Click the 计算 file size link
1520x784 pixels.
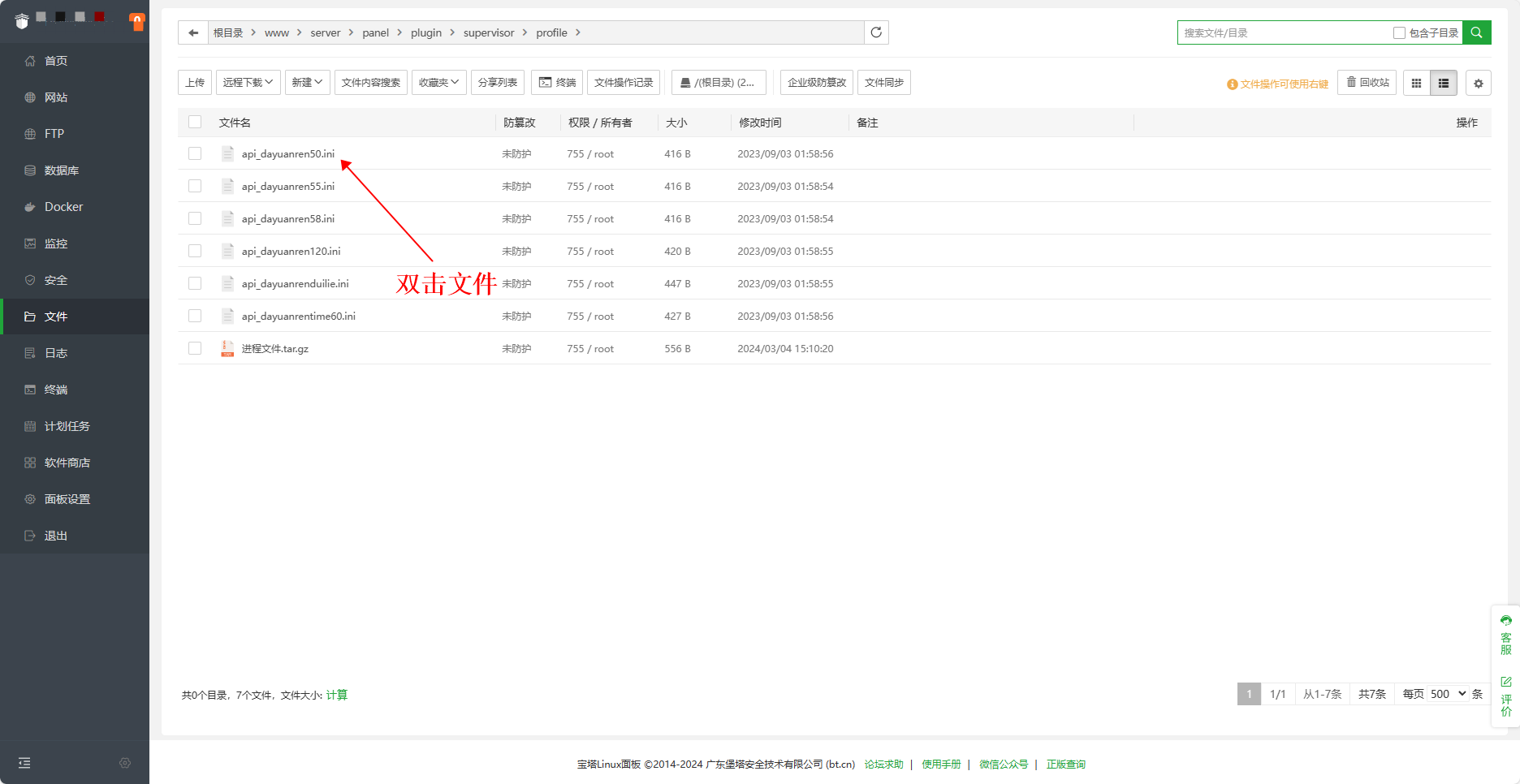click(x=336, y=695)
